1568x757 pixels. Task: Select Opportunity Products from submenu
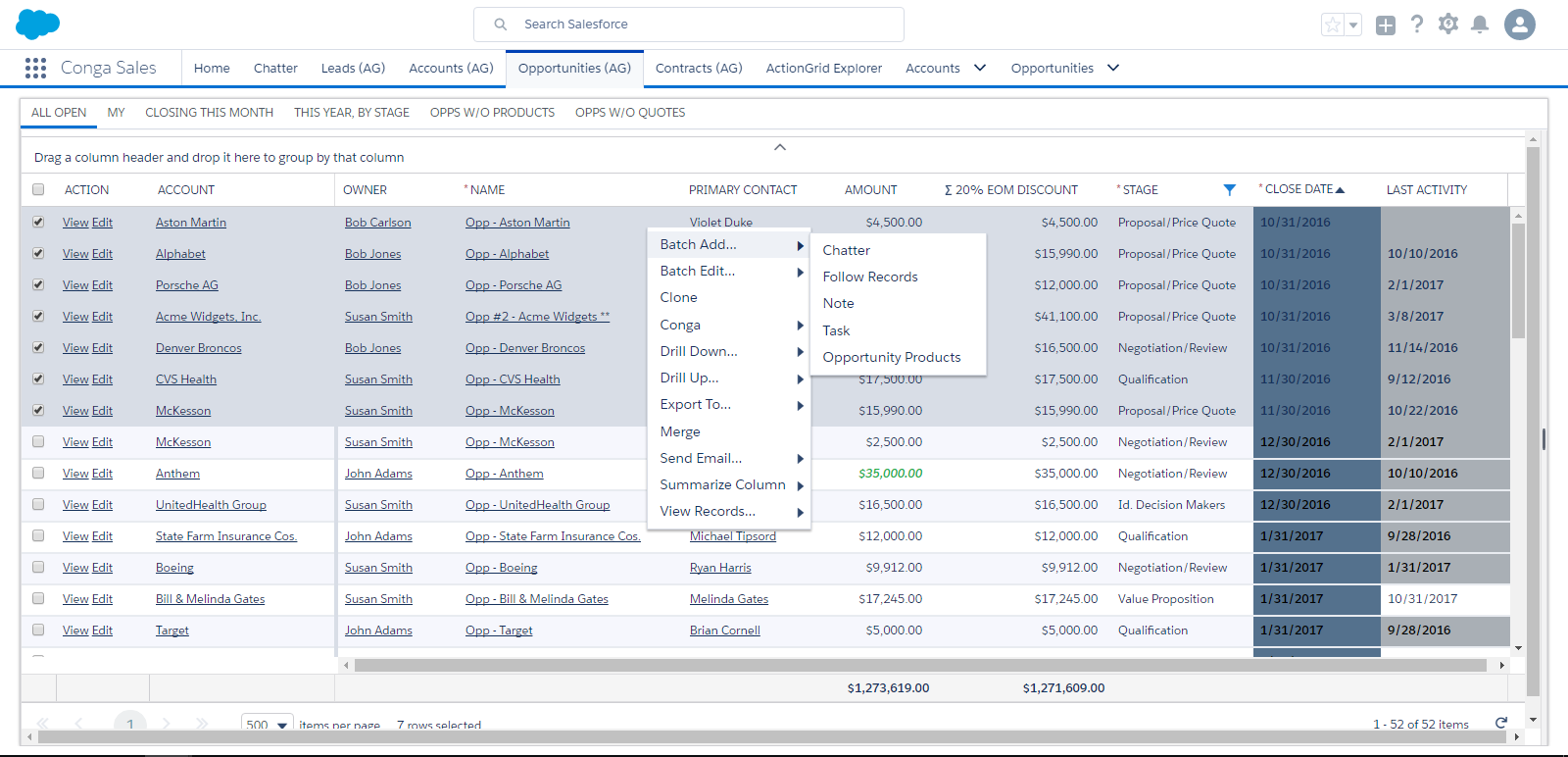pos(891,358)
